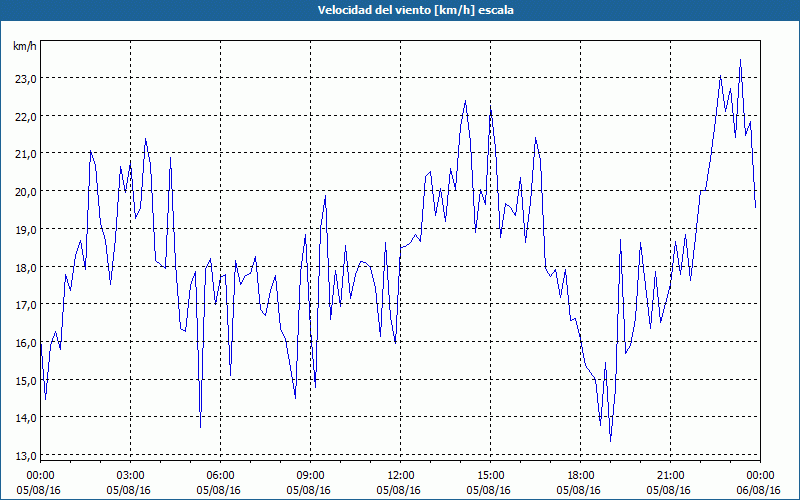Click the 23,0 y-axis value
The image size is (800, 500).
(25, 79)
